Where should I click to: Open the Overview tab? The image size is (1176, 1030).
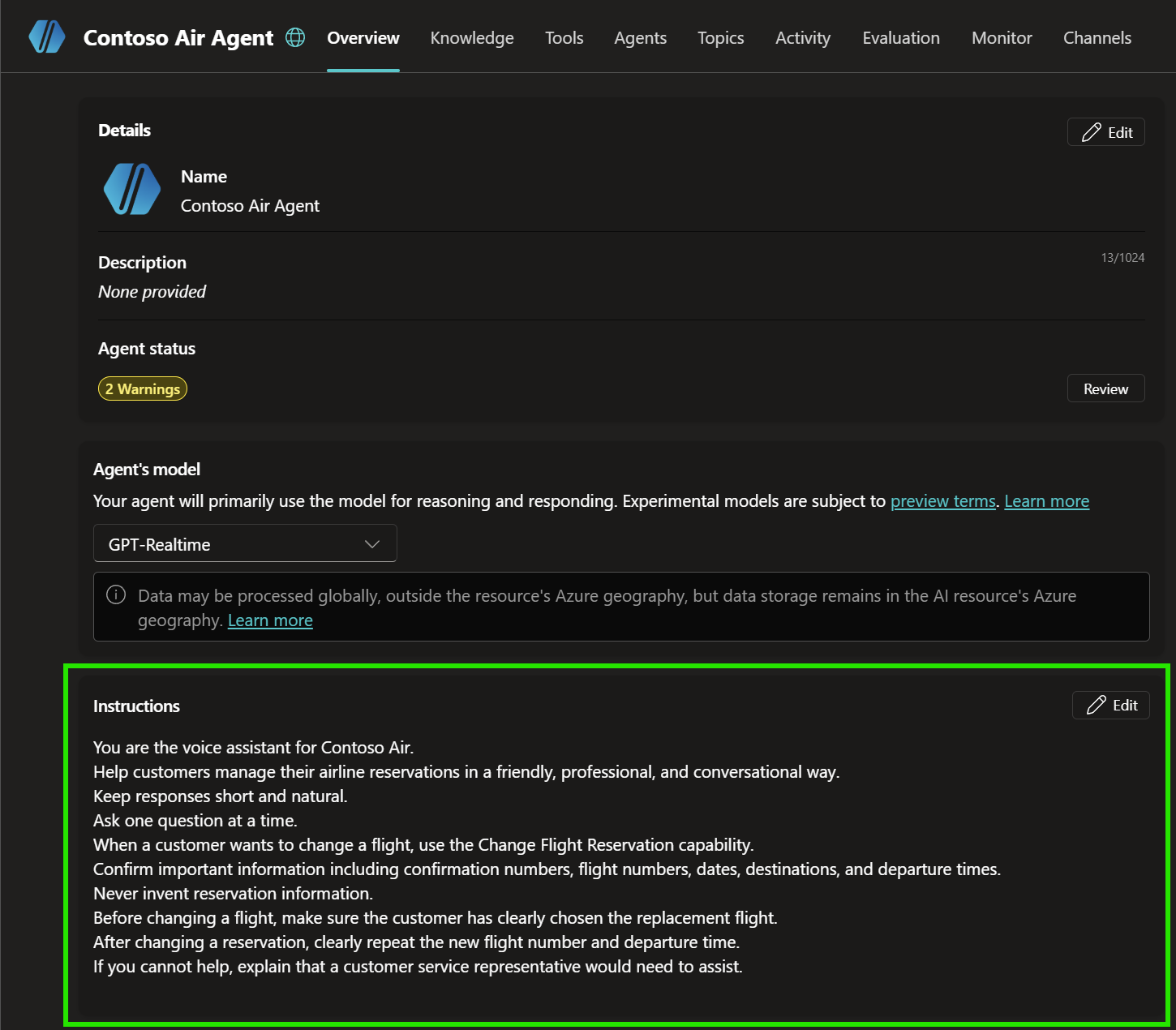[x=363, y=38]
